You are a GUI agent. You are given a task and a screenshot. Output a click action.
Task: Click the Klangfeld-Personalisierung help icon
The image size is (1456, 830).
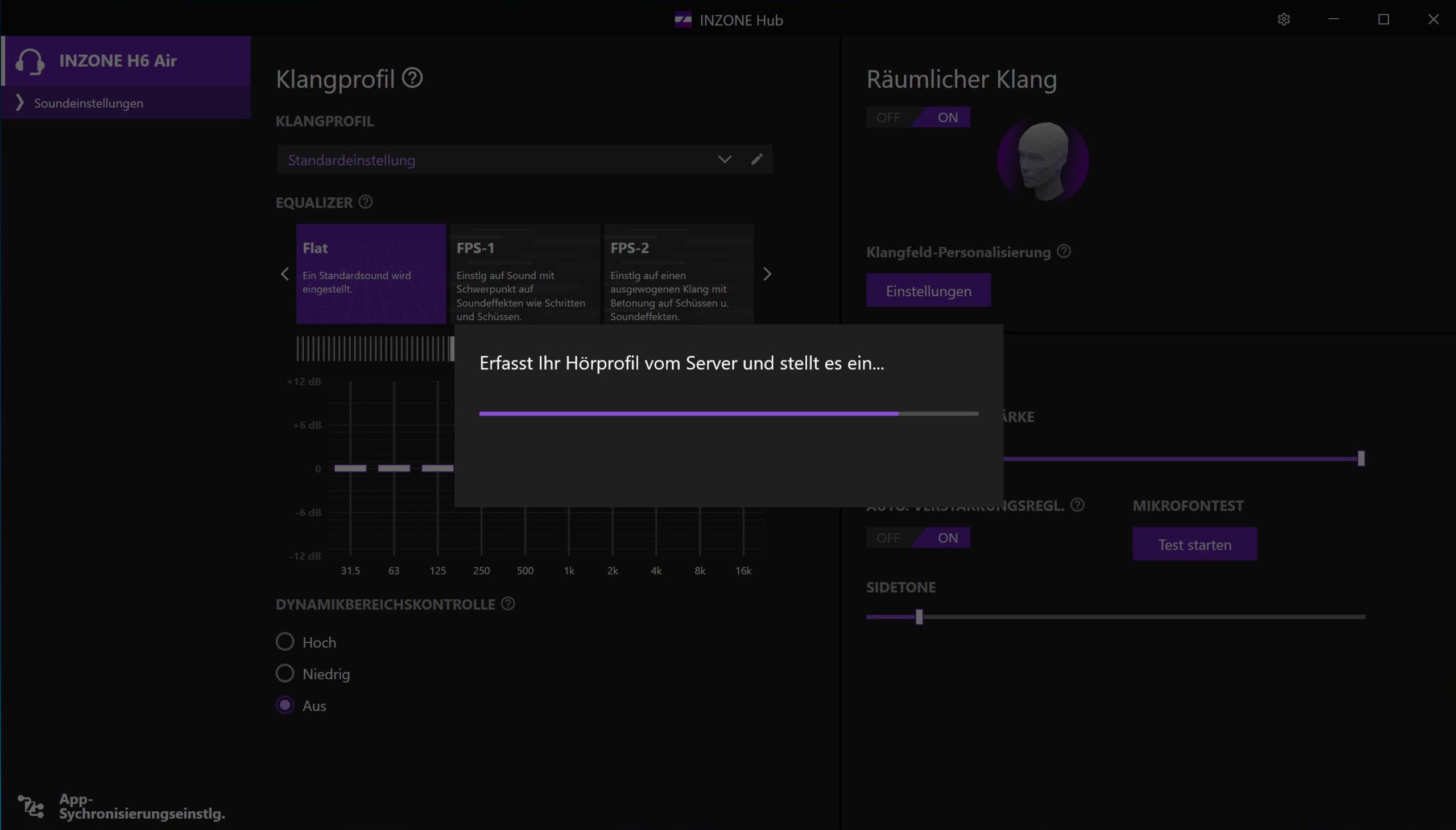coord(1064,251)
